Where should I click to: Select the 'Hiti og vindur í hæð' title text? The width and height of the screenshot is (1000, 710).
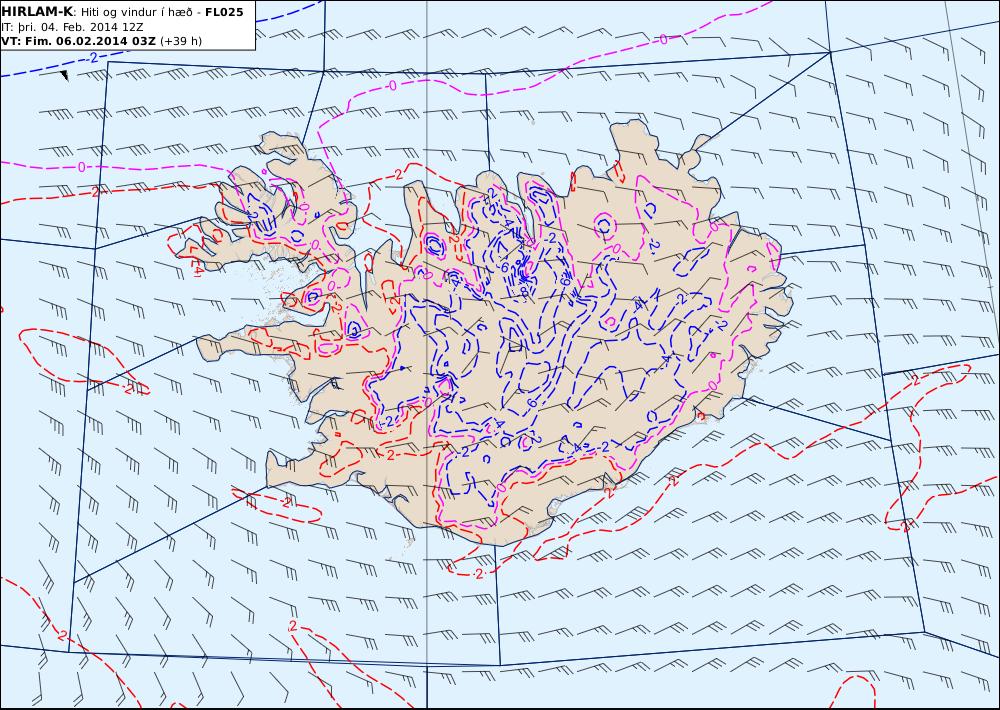[x=136, y=13]
